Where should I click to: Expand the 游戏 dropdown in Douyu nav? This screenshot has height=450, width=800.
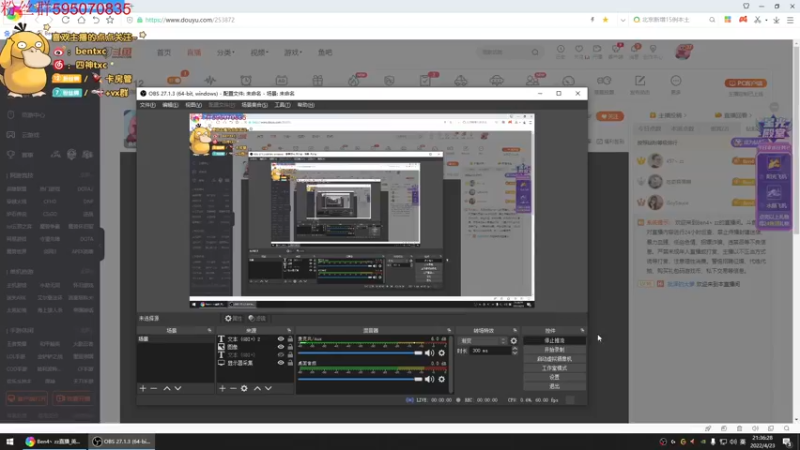click(x=293, y=53)
